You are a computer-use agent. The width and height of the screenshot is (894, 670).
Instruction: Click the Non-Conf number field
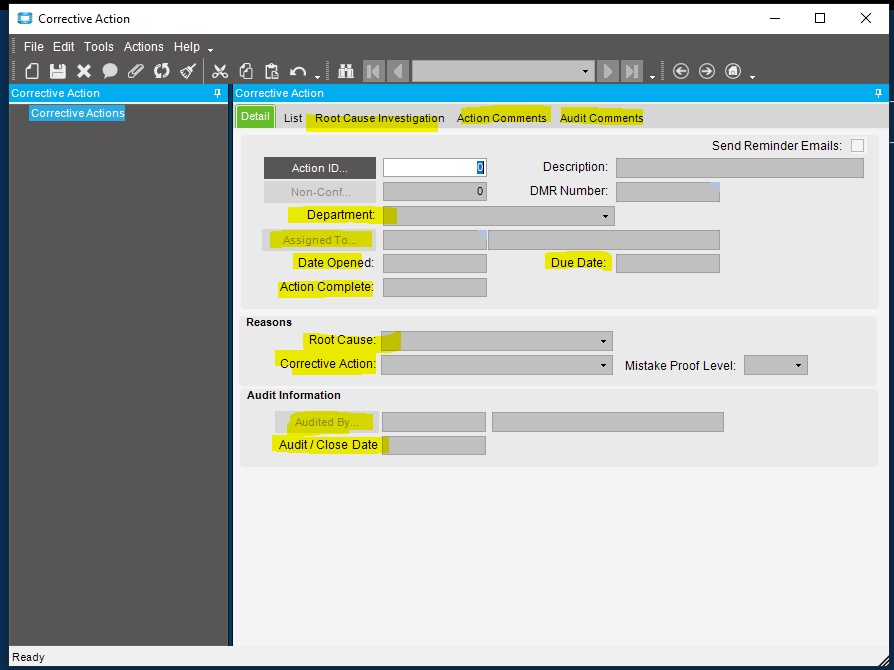[x=434, y=192]
